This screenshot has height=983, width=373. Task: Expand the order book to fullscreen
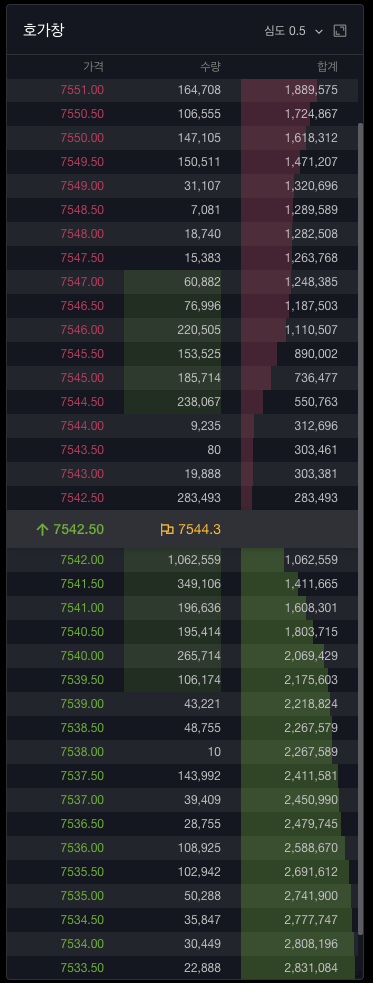[x=340, y=31]
